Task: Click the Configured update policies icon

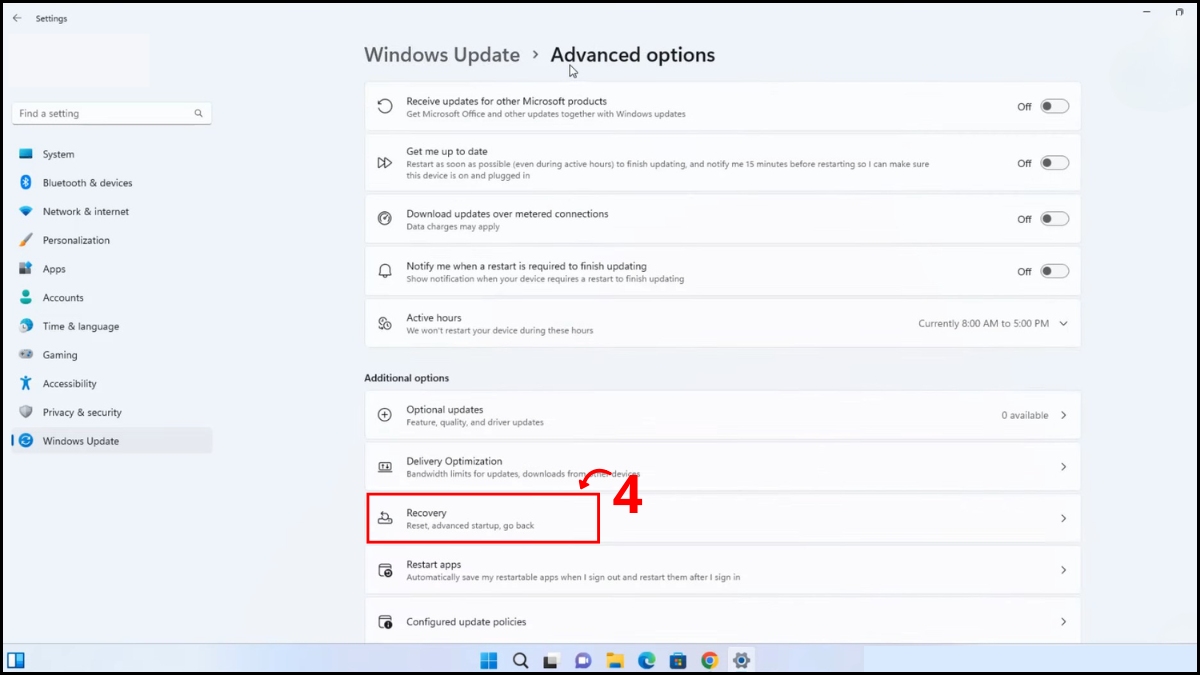Action: point(385,622)
